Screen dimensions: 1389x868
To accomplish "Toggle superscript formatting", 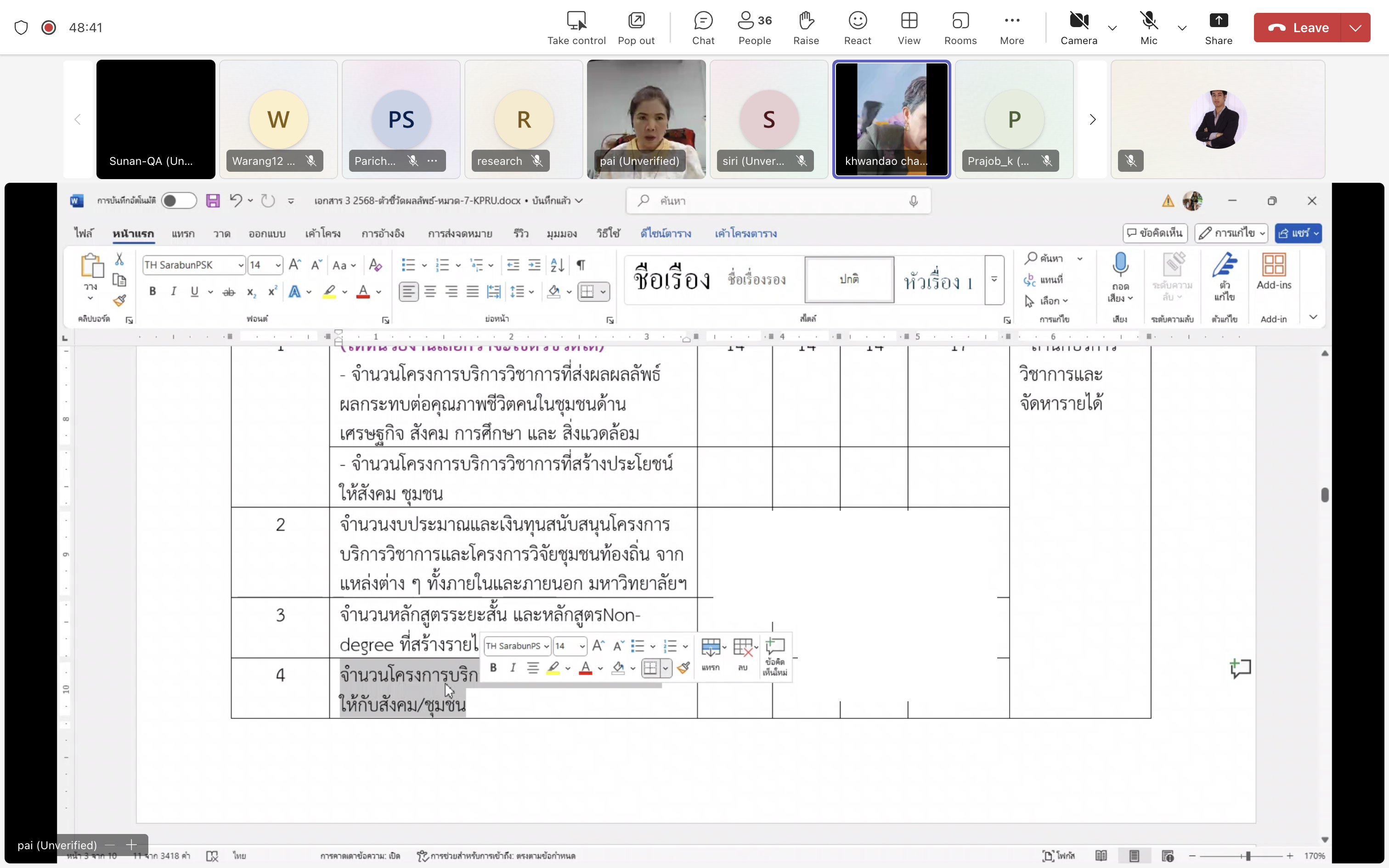I will pyautogui.click(x=273, y=292).
